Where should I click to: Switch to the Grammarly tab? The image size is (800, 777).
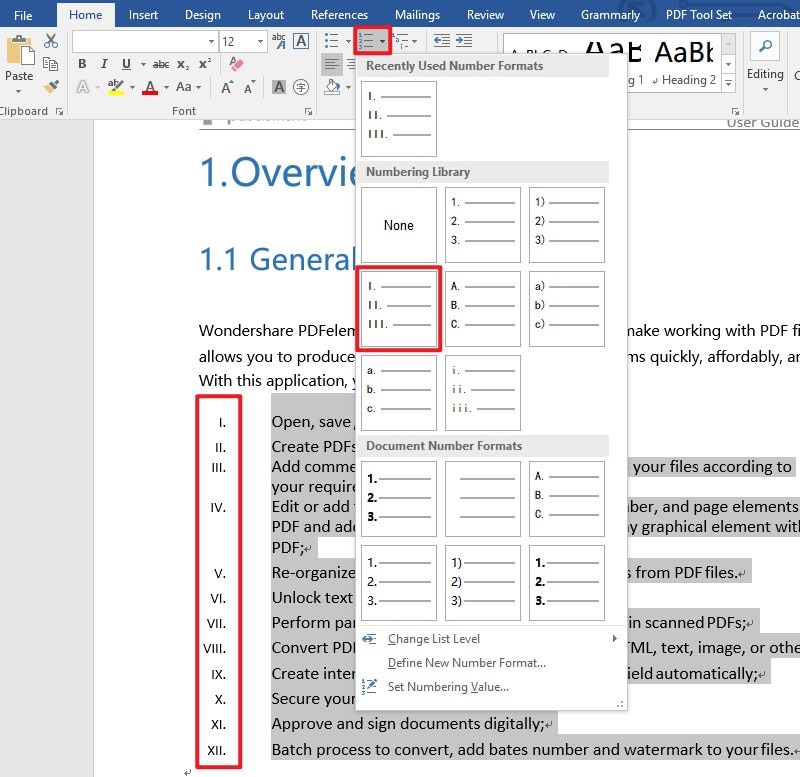point(610,15)
